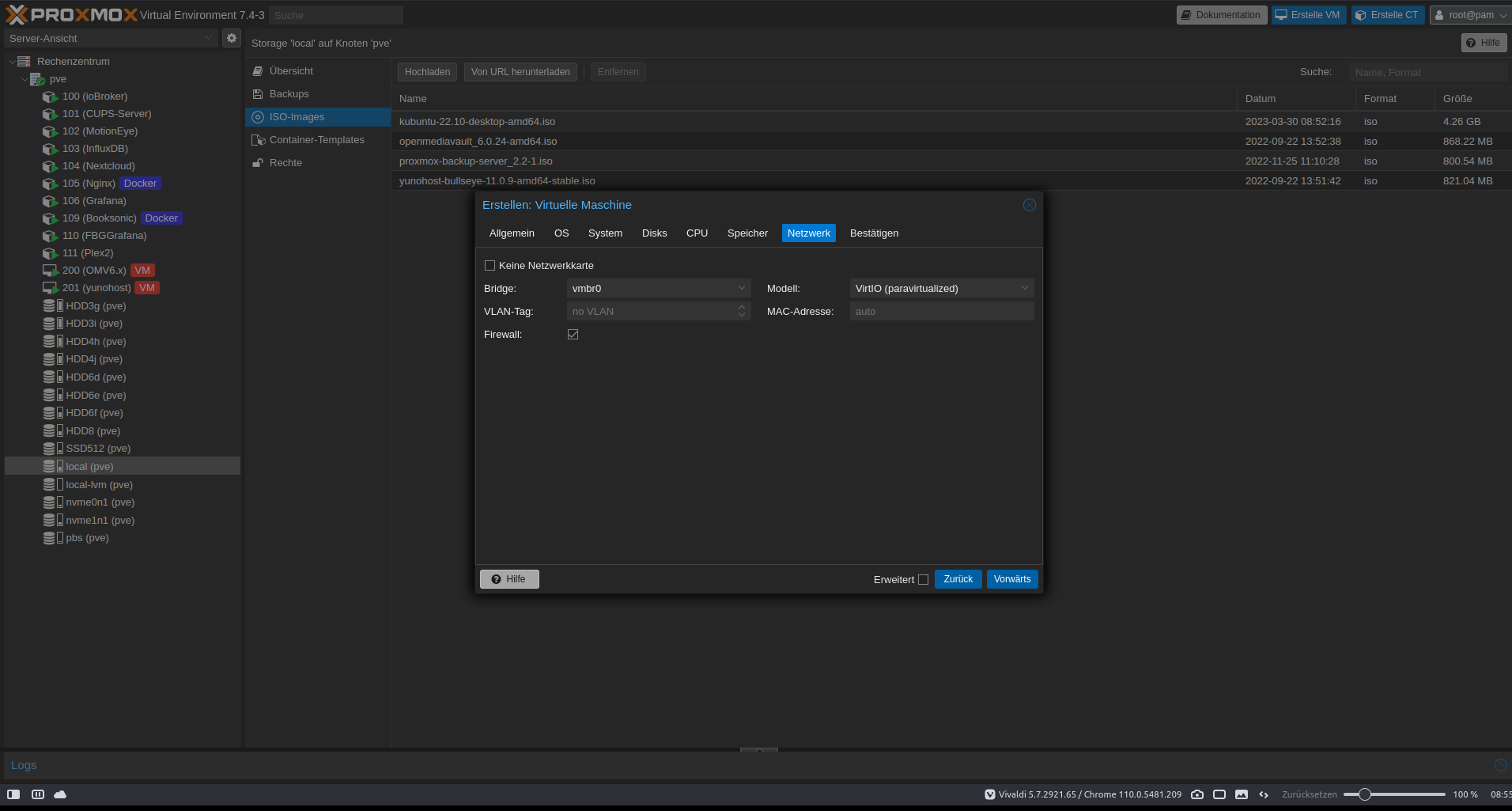Switch to the OS tab

click(x=561, y=233)
